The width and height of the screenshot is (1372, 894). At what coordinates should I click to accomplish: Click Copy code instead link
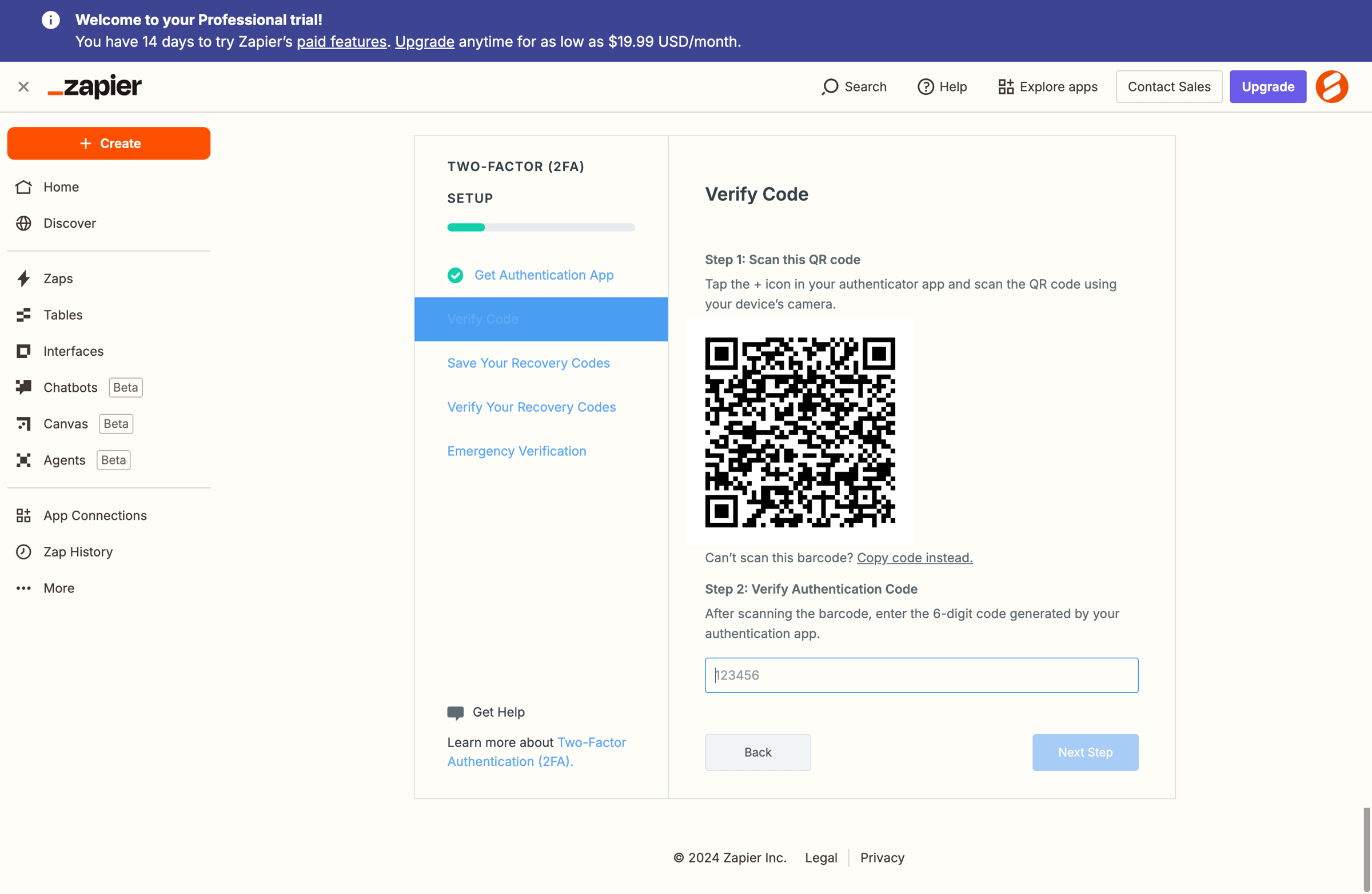coord(914,558)
